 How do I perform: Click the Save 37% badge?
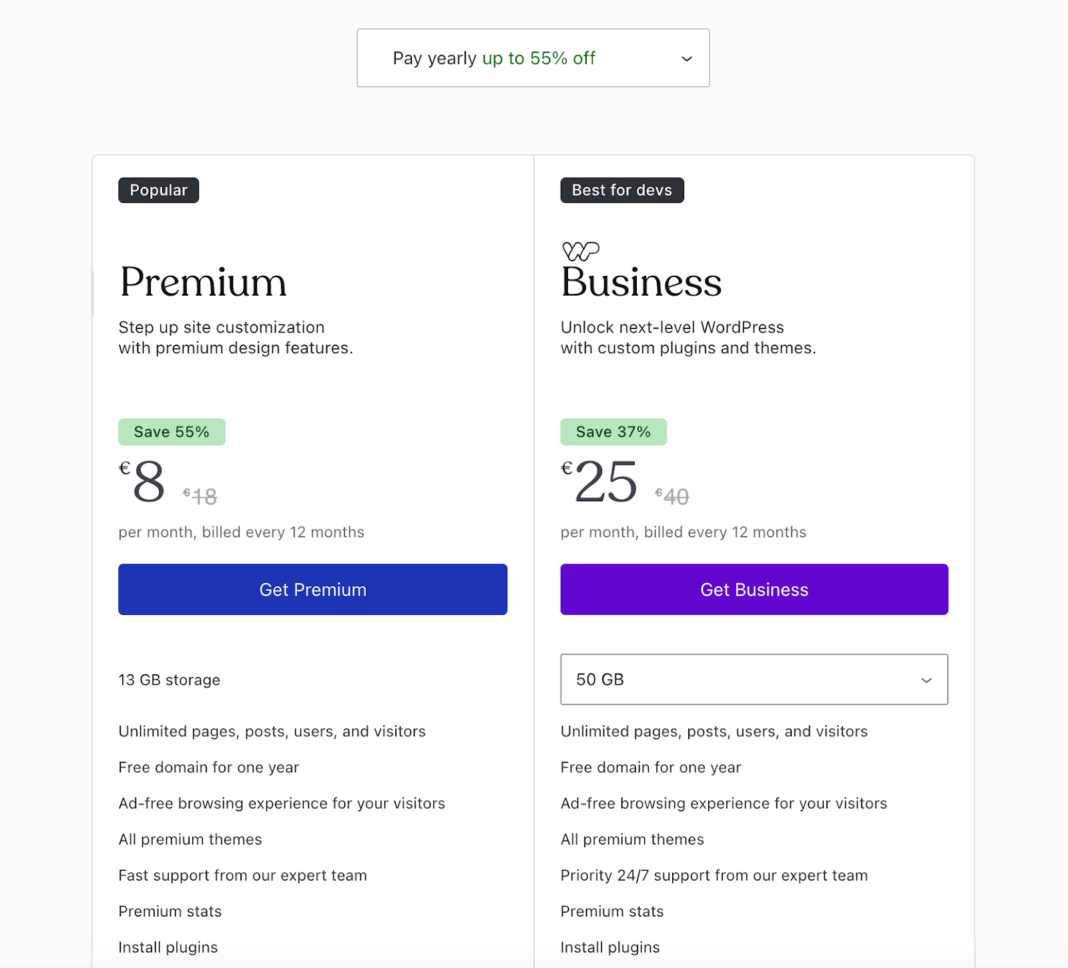click(x=613, y=431)
